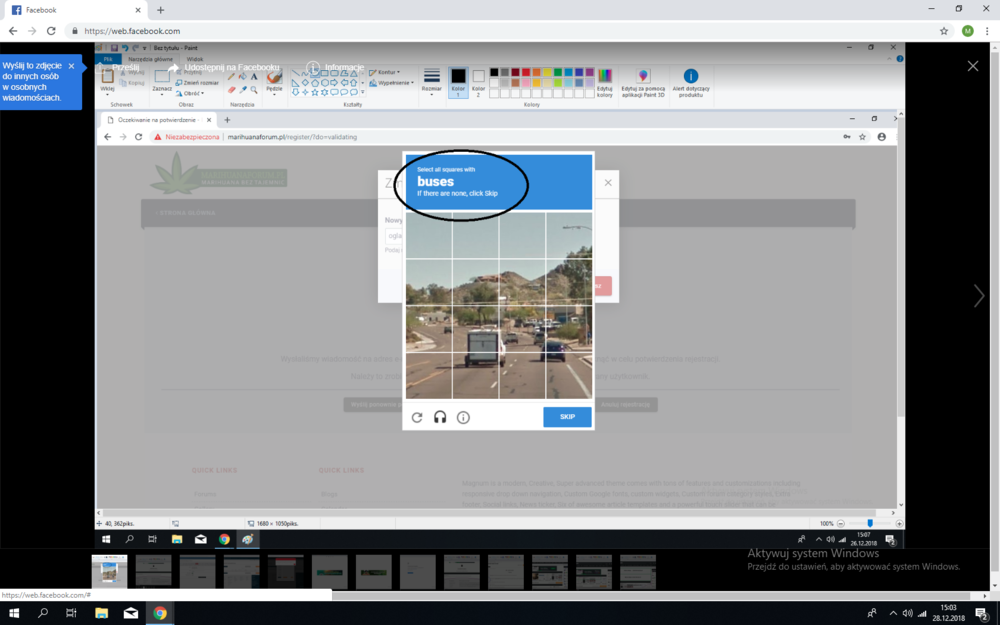This screenshot has height=625, width=1000.
Task: Select the Facebook browser tab
Action: point(75,10)
